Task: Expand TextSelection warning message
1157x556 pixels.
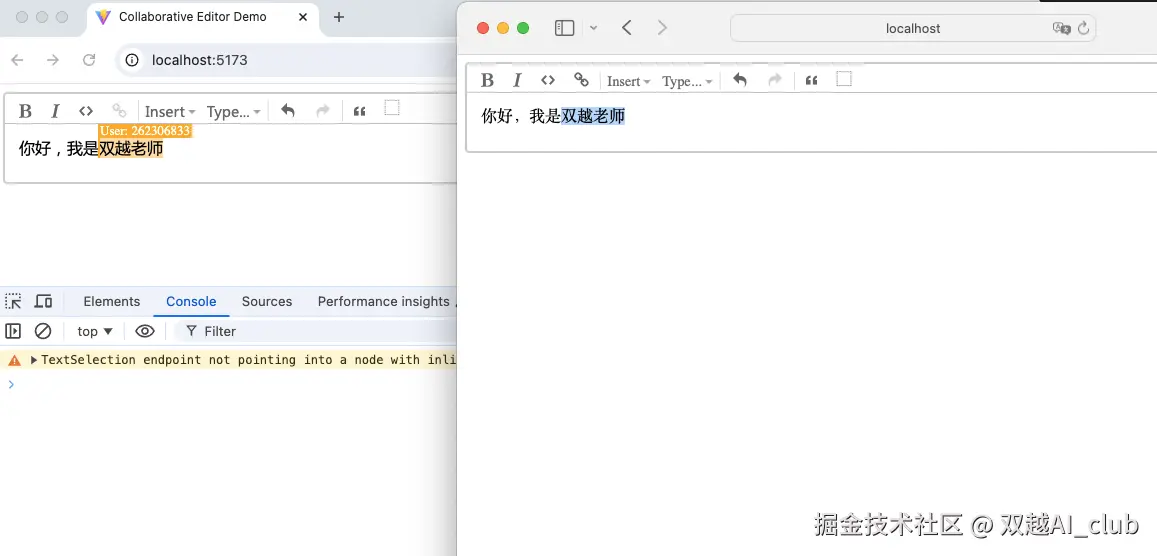Action: pos(34,360)
